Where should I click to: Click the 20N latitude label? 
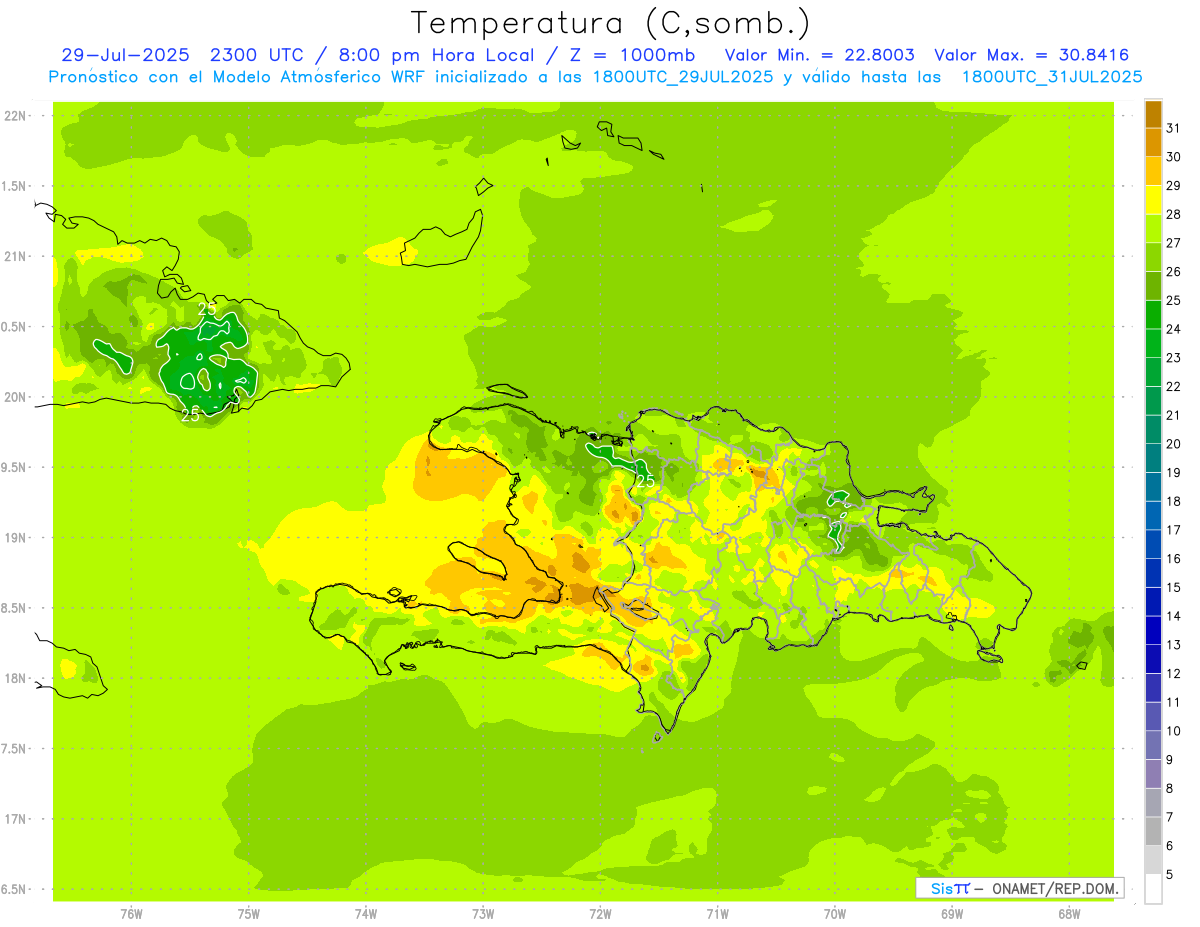click(16, 397)
